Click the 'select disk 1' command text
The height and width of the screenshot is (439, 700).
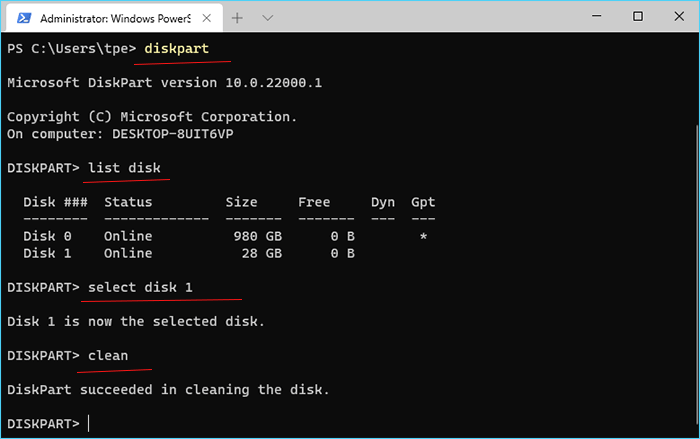click(x=140, y=287)
